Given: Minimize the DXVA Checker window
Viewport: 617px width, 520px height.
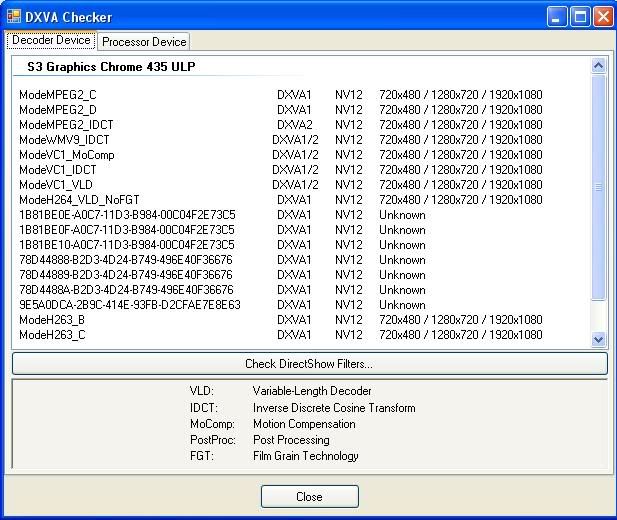Looking at the screenshot, I should (556, 17).
